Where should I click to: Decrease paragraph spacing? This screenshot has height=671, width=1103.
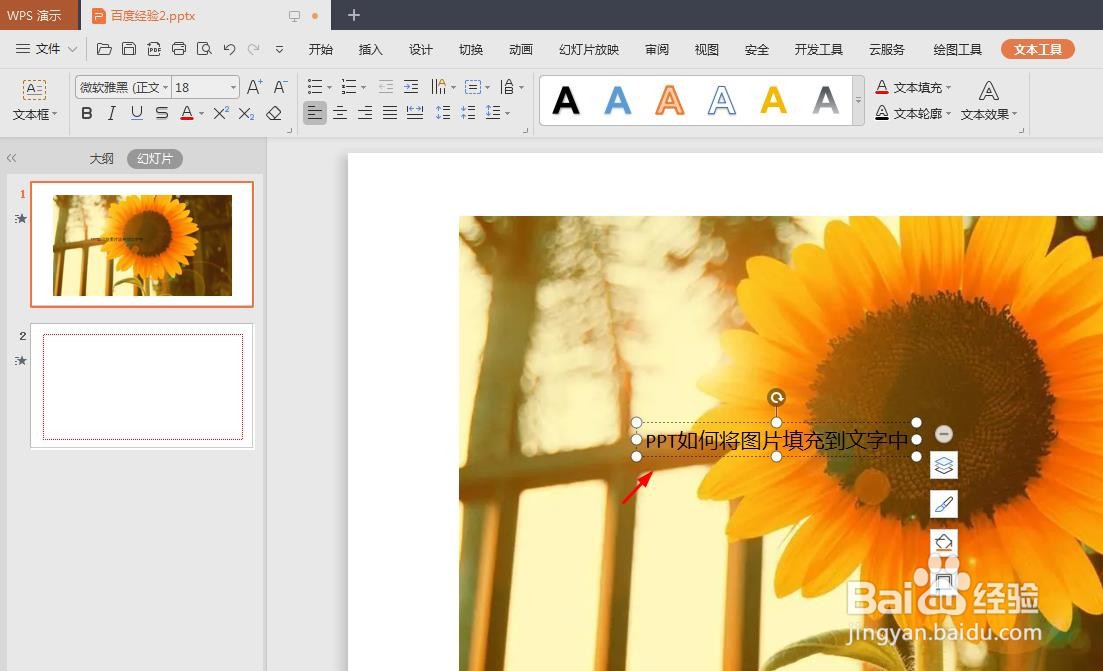click(468, 113)
